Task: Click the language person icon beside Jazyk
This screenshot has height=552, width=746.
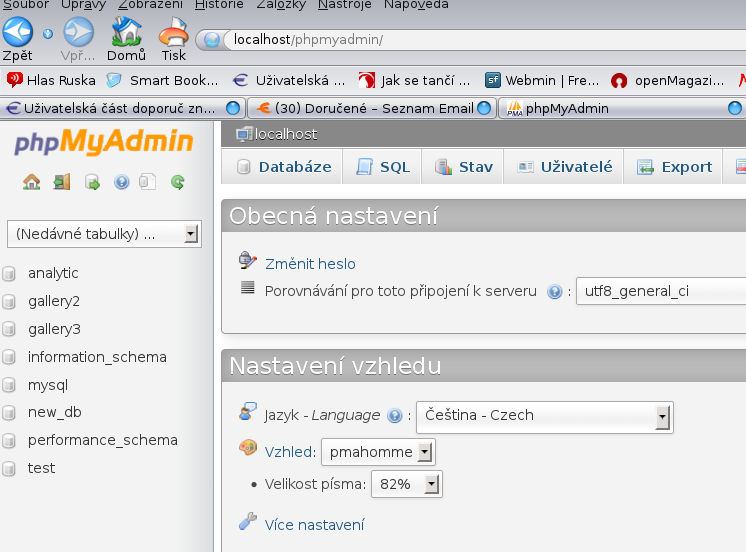Action: click(x=248, y=412)
